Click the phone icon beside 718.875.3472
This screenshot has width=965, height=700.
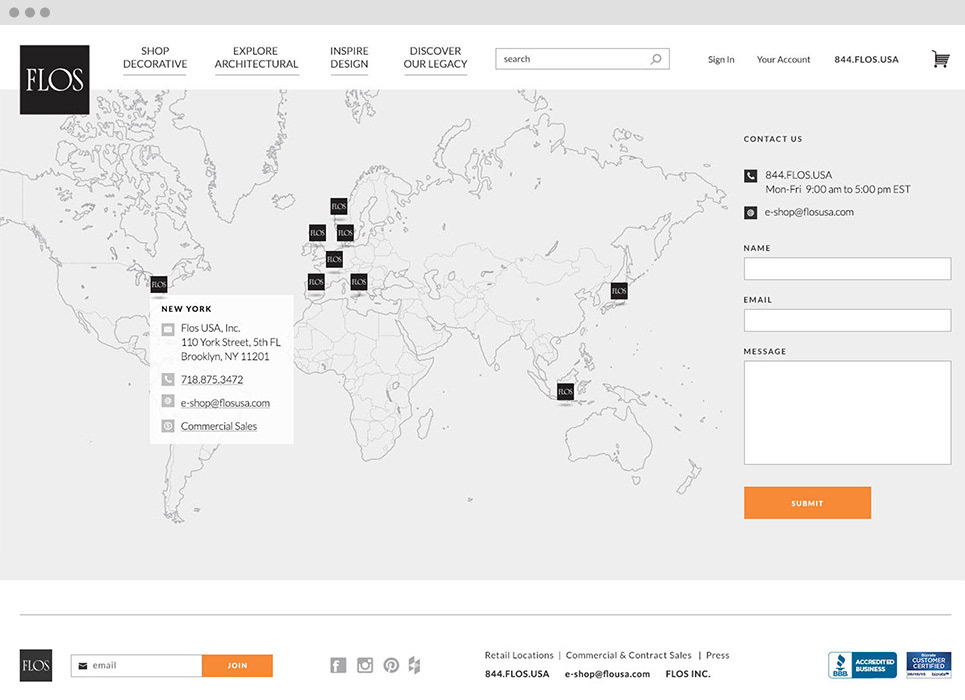coord(167,379)
